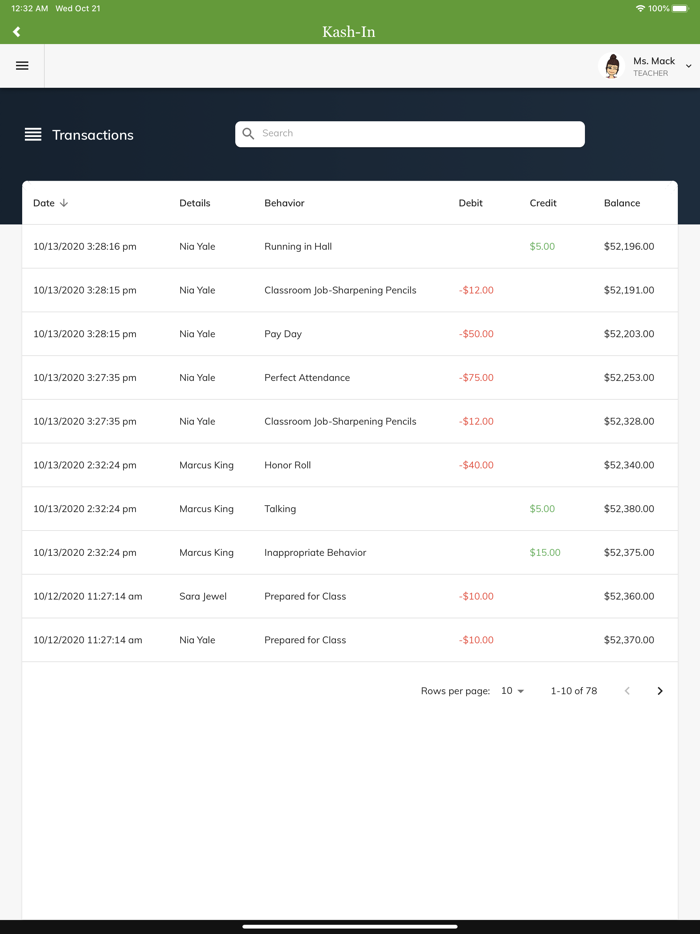
Task: Go to next page of transactions
Action: coord(660,691)
